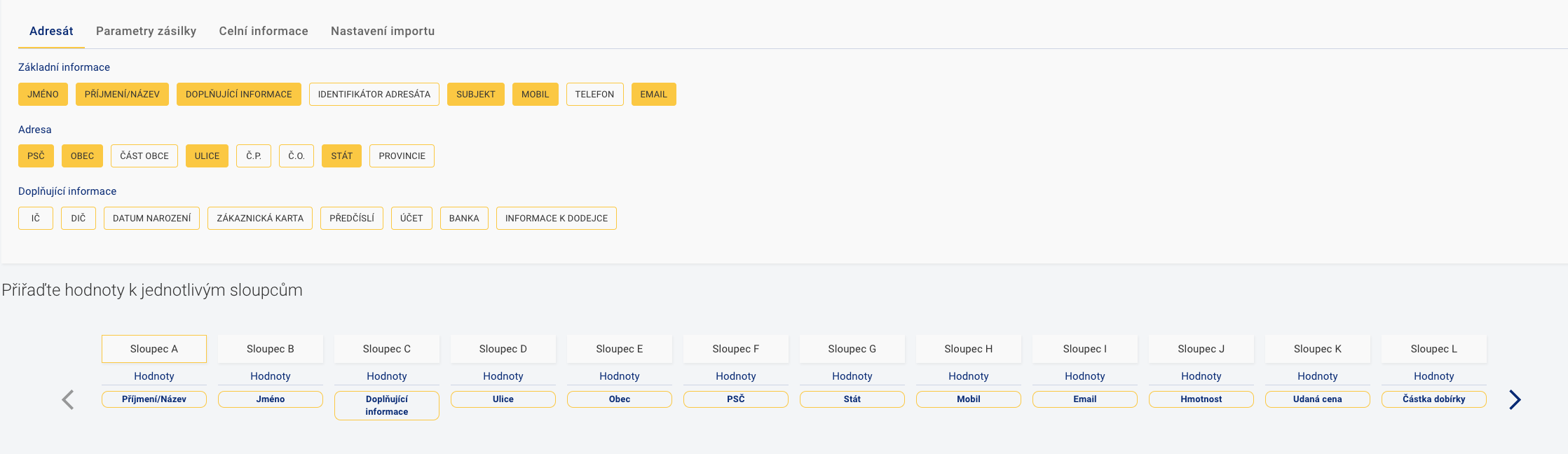Select the Sloupec D column header
Image resolution: width=1568 pixels, height=454 pixels.
(x=503, y=349)
